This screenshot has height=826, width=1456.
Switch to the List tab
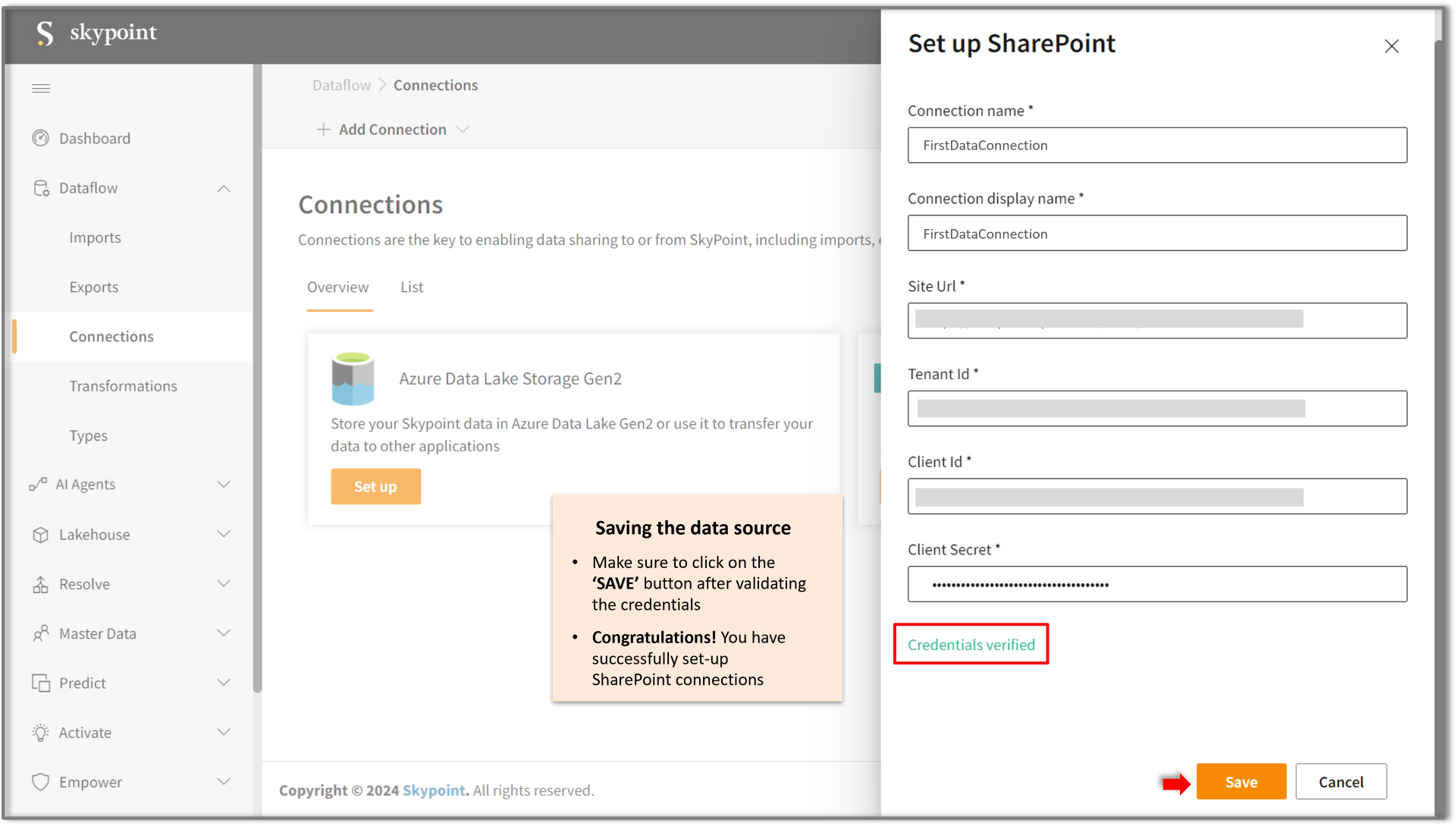(411, 288)
